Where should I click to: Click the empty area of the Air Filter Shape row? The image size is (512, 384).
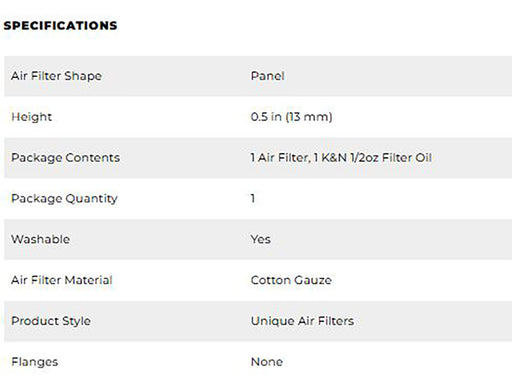tap(400, 76)
